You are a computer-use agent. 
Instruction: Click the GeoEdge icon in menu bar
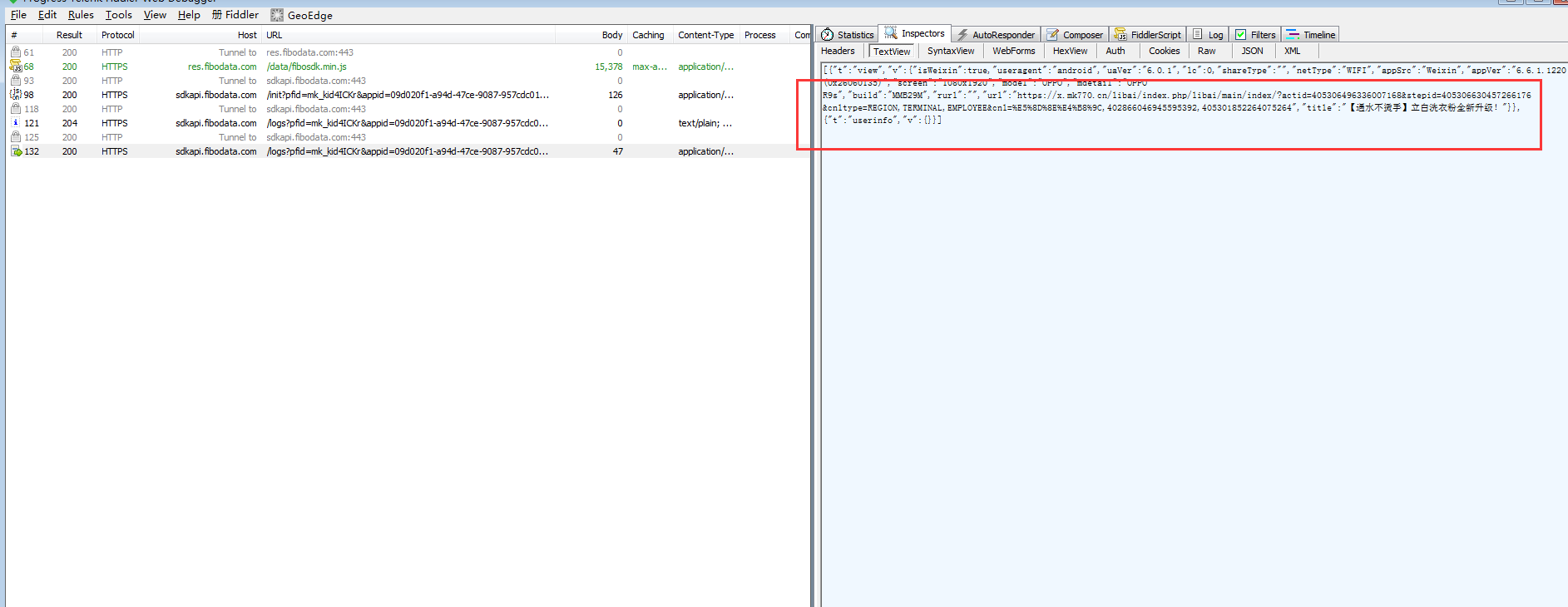277,15
